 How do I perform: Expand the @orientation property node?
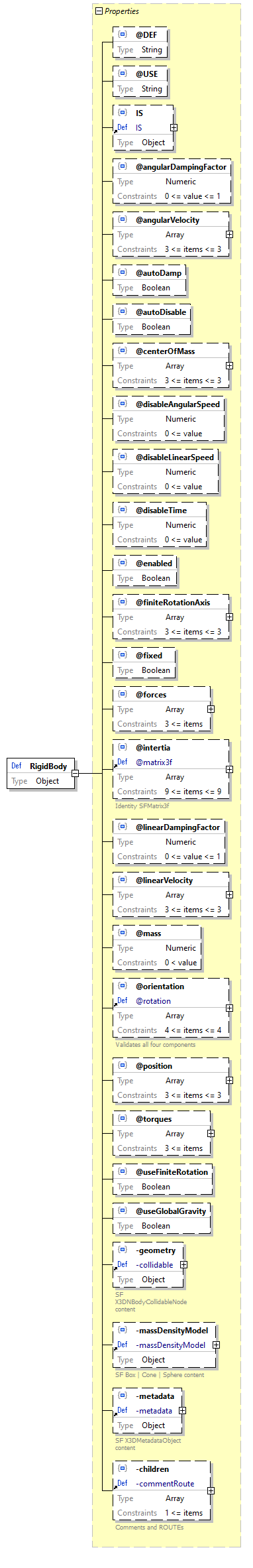[x=229, y=1008]
